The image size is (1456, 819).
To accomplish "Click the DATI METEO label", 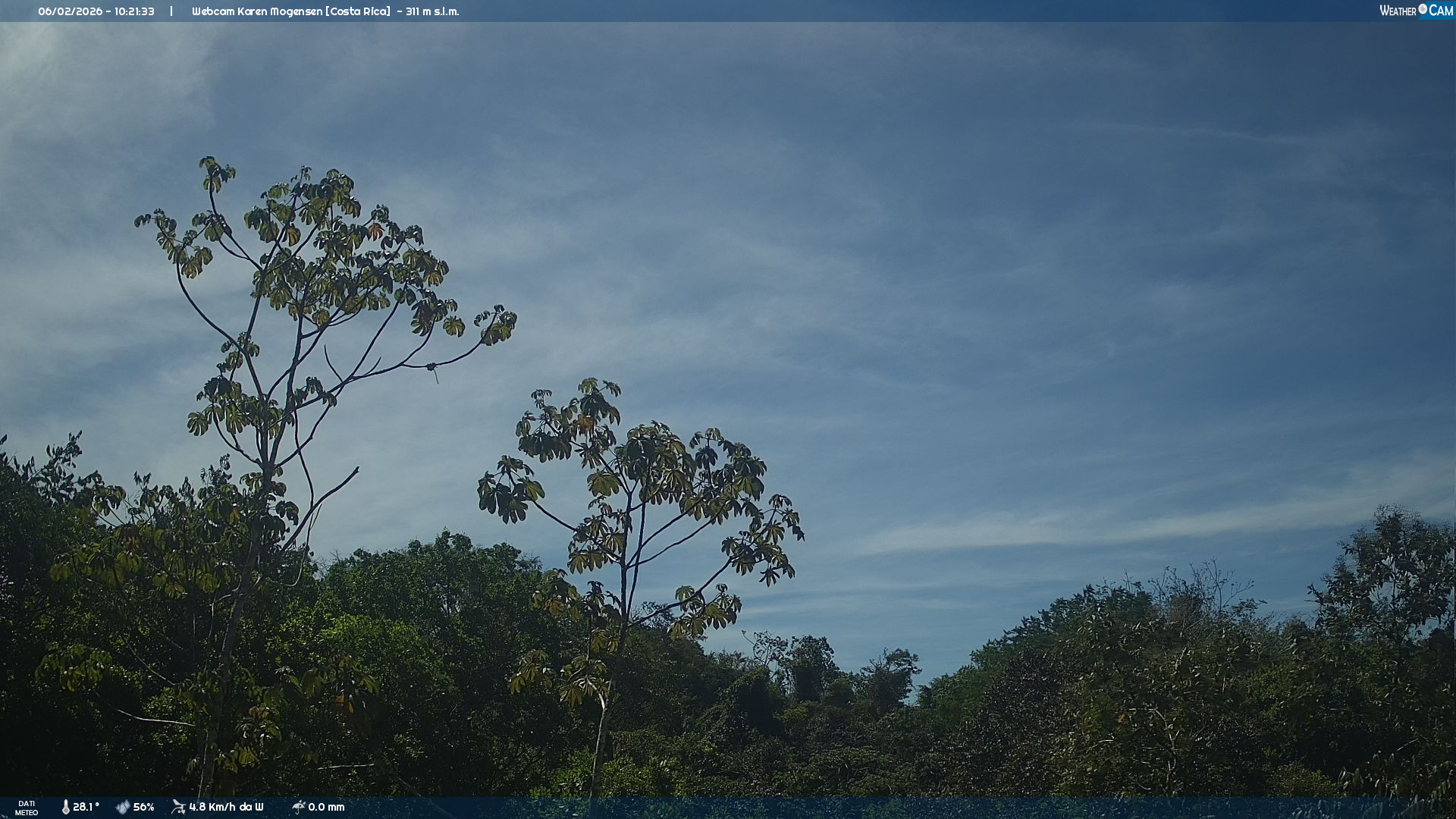I will 27,808.
